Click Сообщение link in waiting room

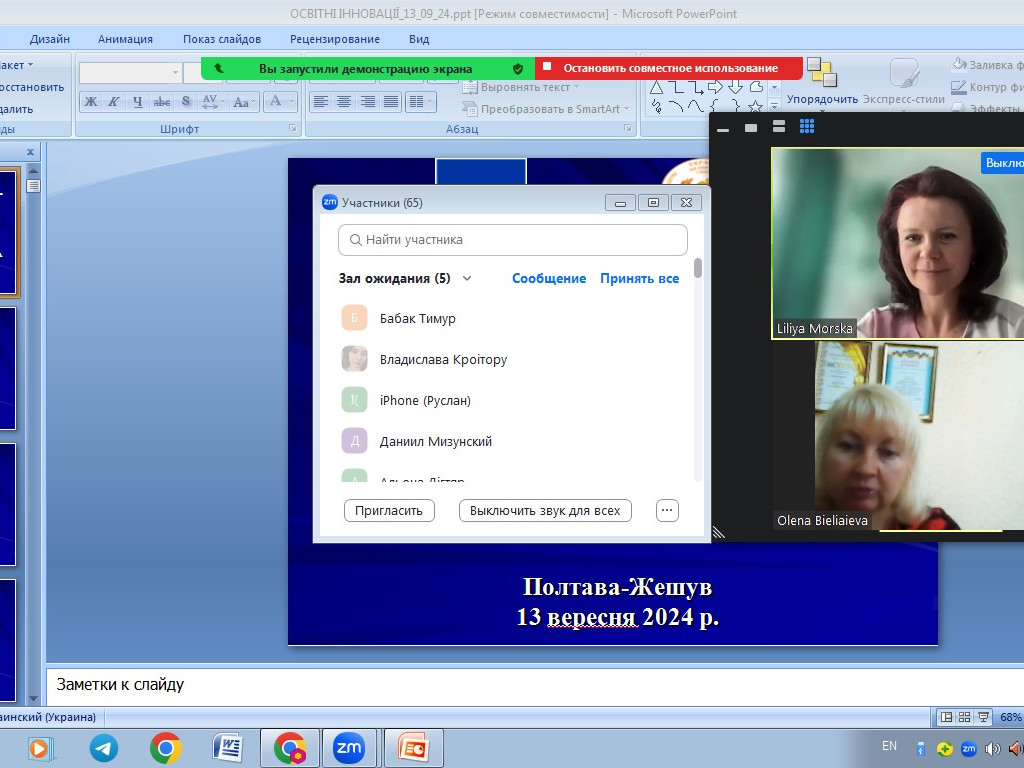549,278
